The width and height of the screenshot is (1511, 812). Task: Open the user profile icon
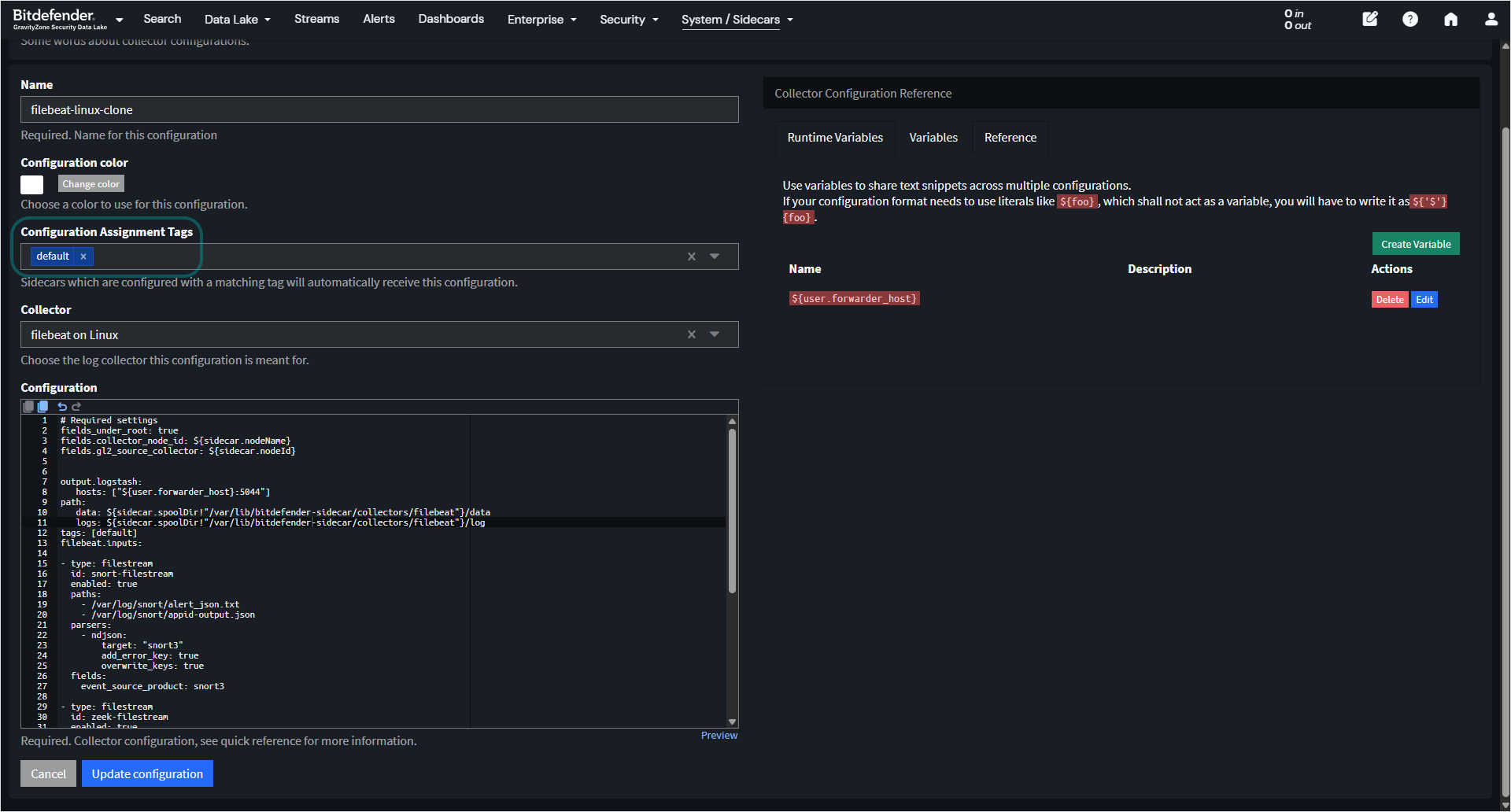[1491, 19]
